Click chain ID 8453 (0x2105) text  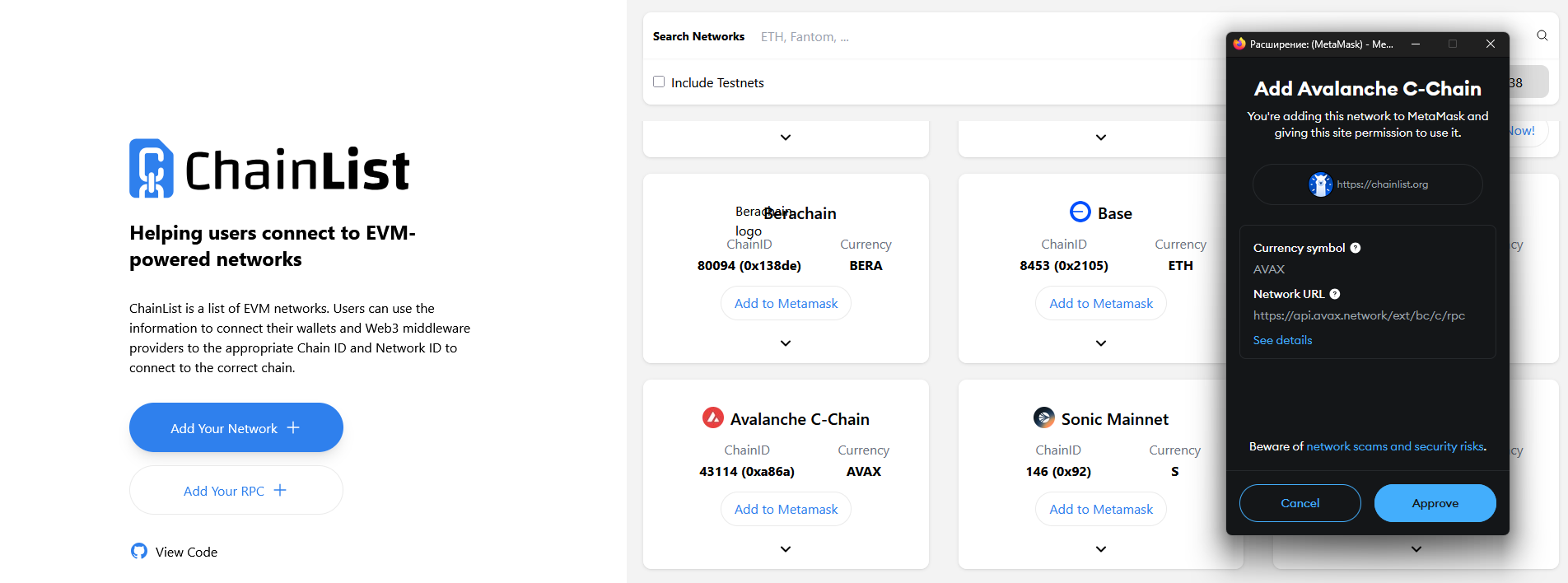pos(1064,265)
